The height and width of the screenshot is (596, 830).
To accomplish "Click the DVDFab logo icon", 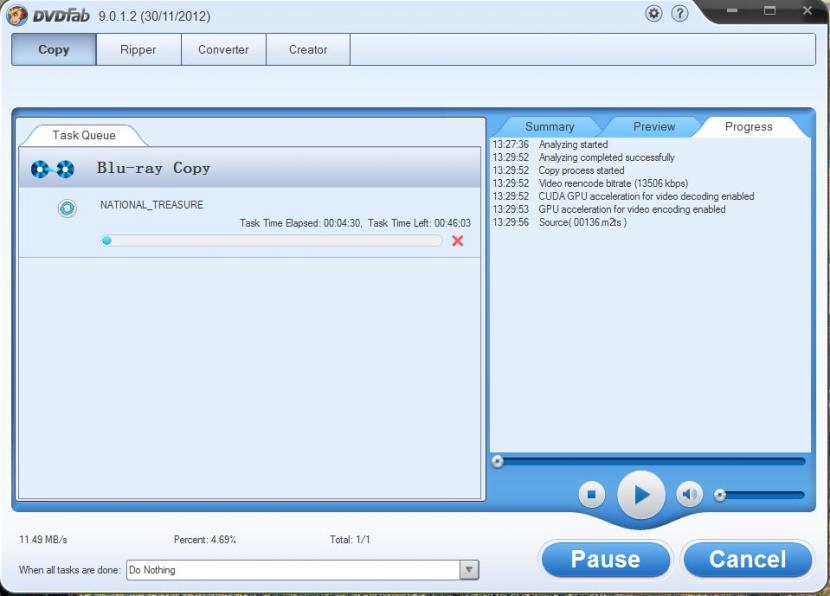I will point(16,15).
